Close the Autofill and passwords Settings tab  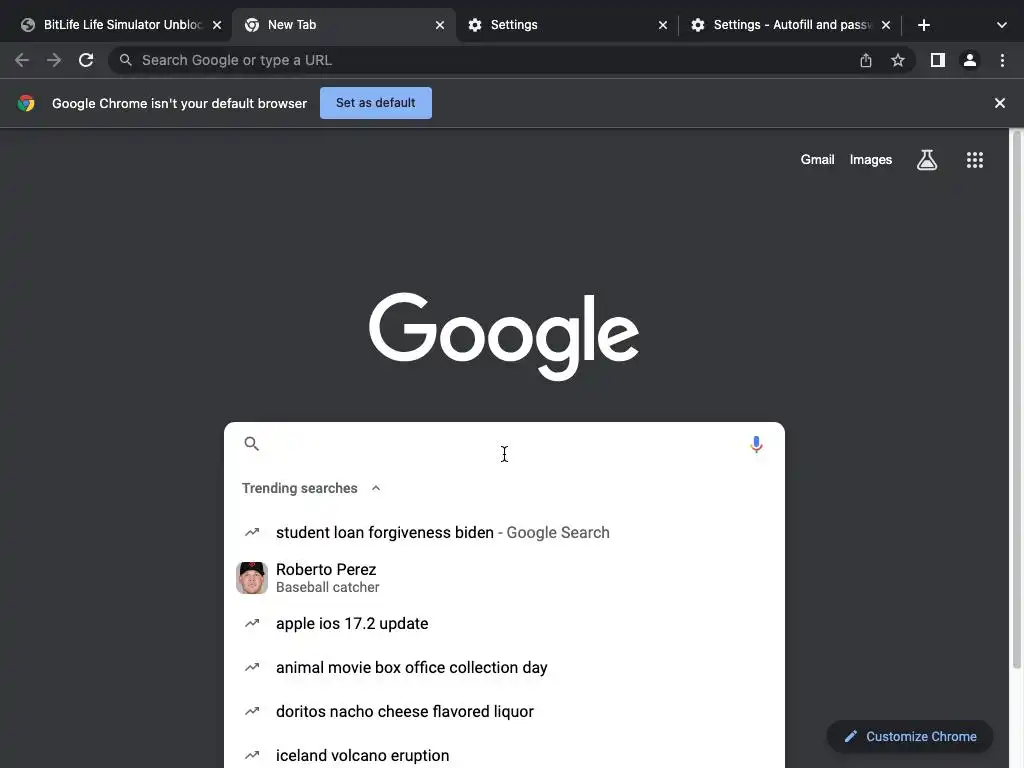(x=886, y=25)
